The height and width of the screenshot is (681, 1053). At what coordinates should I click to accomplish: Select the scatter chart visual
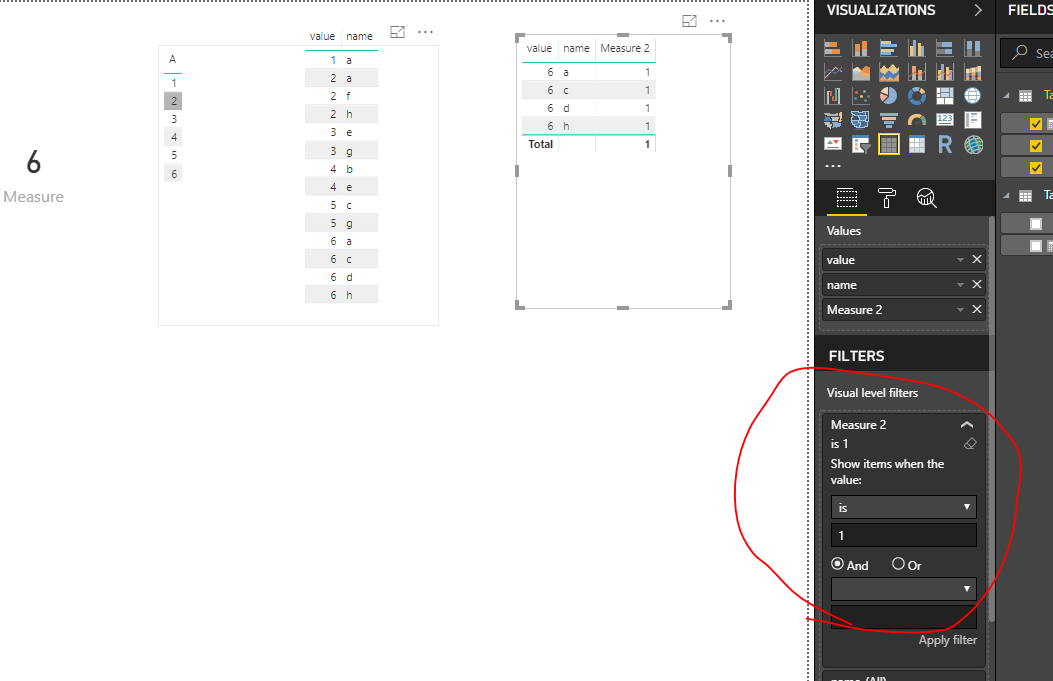pyautogui.click(x=860, y=96)
